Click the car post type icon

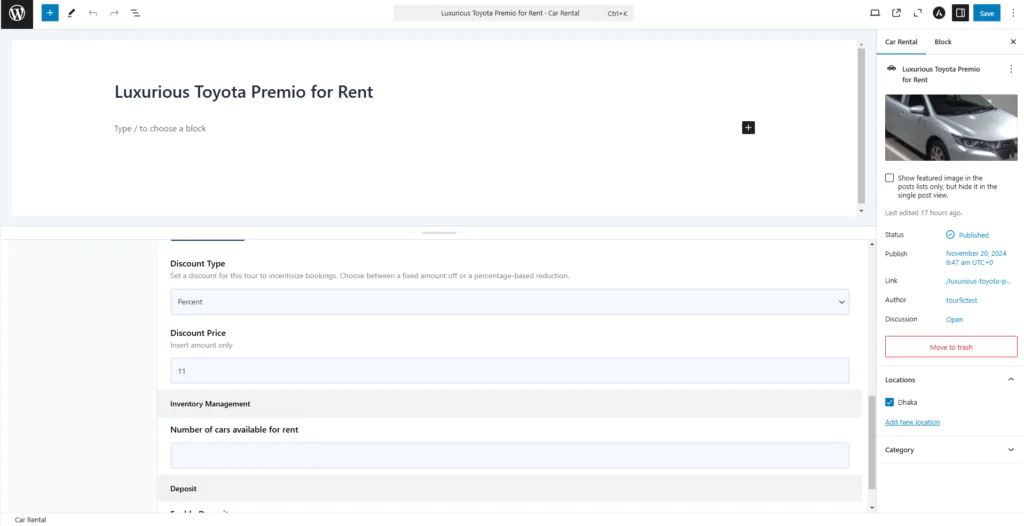click(891, 69)
